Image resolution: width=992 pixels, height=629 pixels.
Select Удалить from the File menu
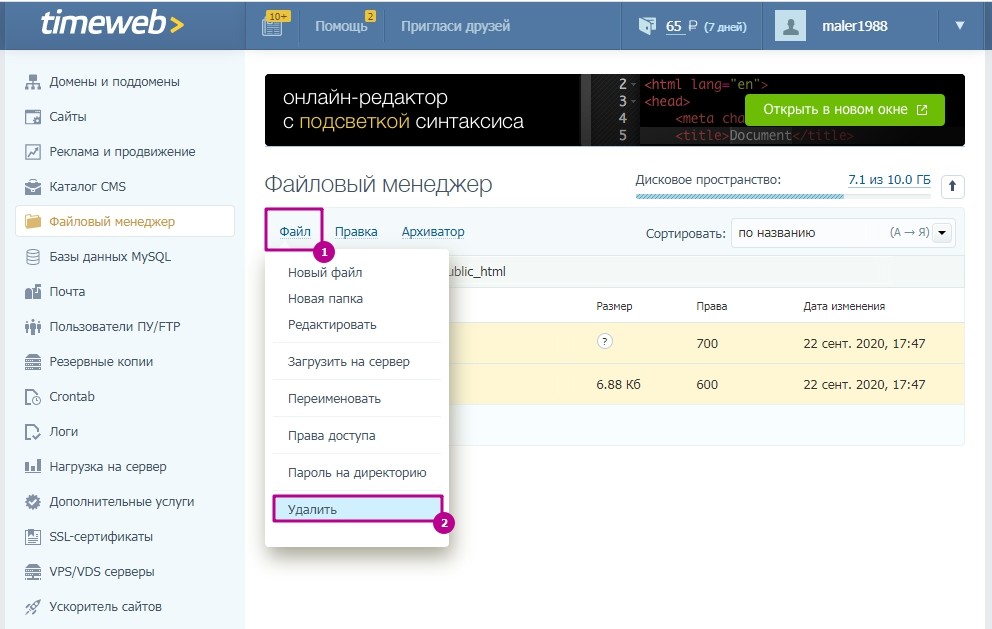(x=357, y=509)
